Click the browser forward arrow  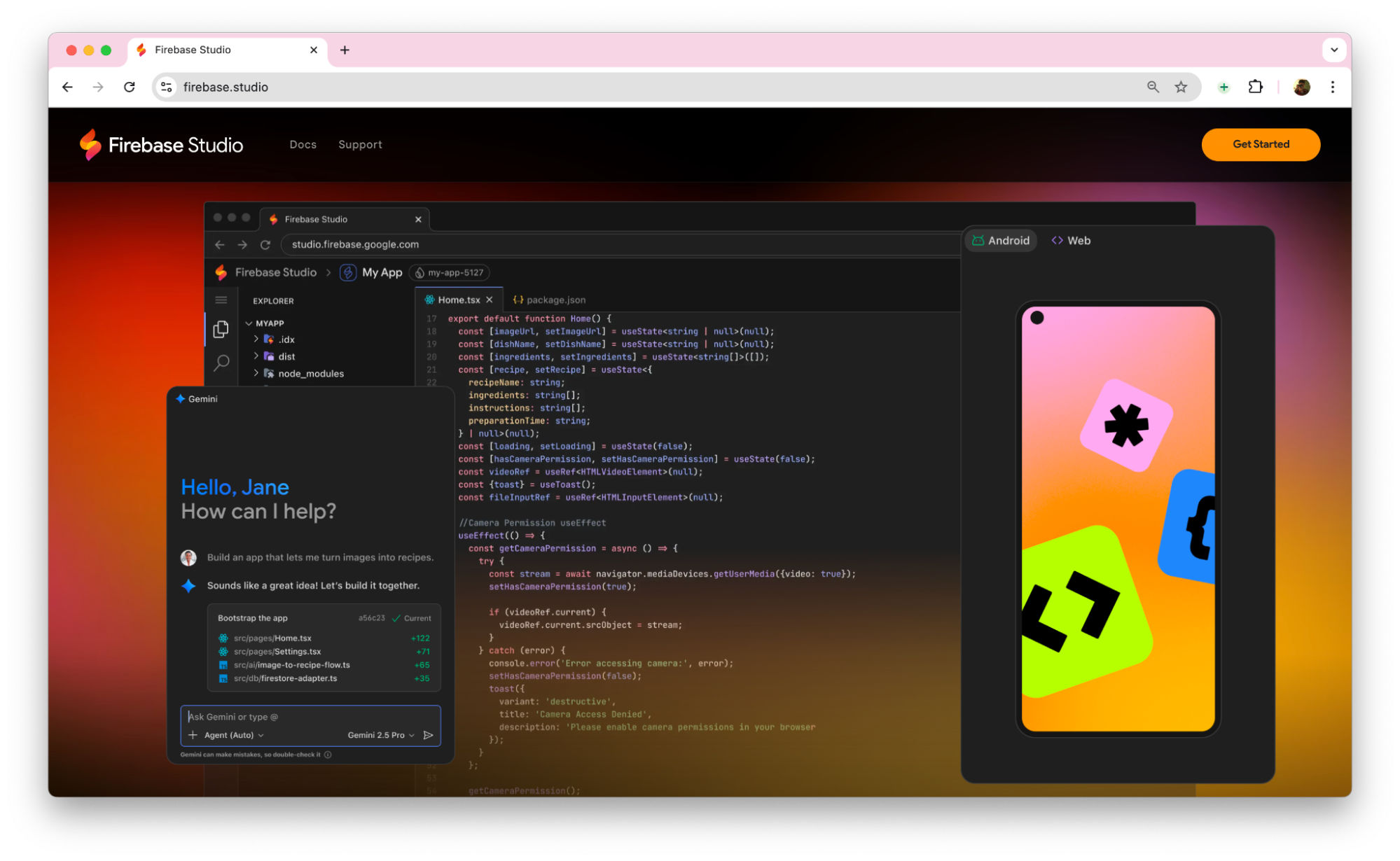[x=98, y=87]
